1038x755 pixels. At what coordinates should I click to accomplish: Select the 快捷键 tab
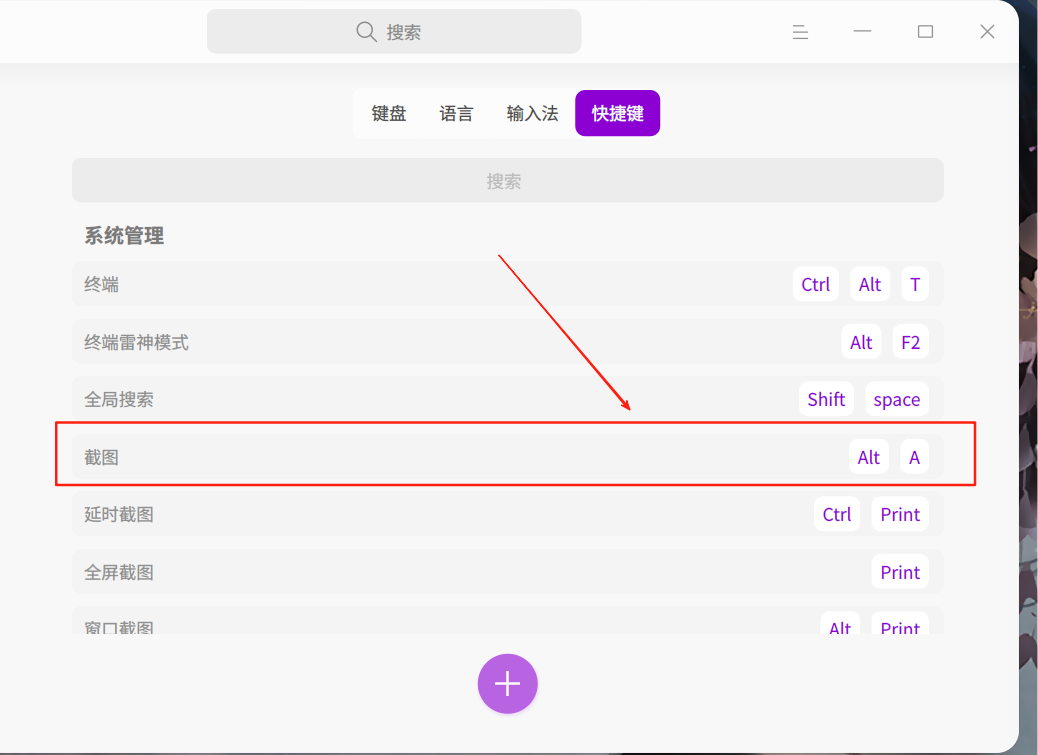click(618, 113)
